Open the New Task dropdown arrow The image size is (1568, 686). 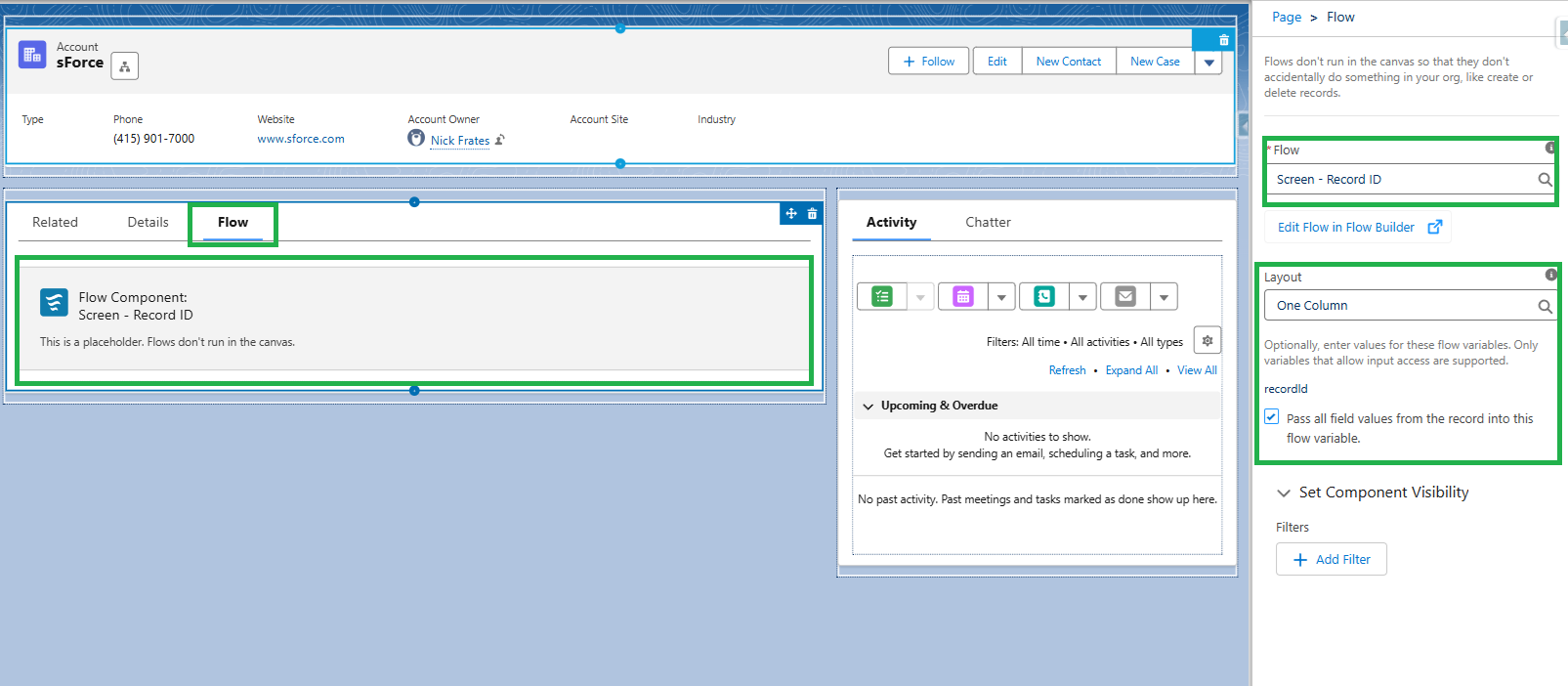point(920,297)
